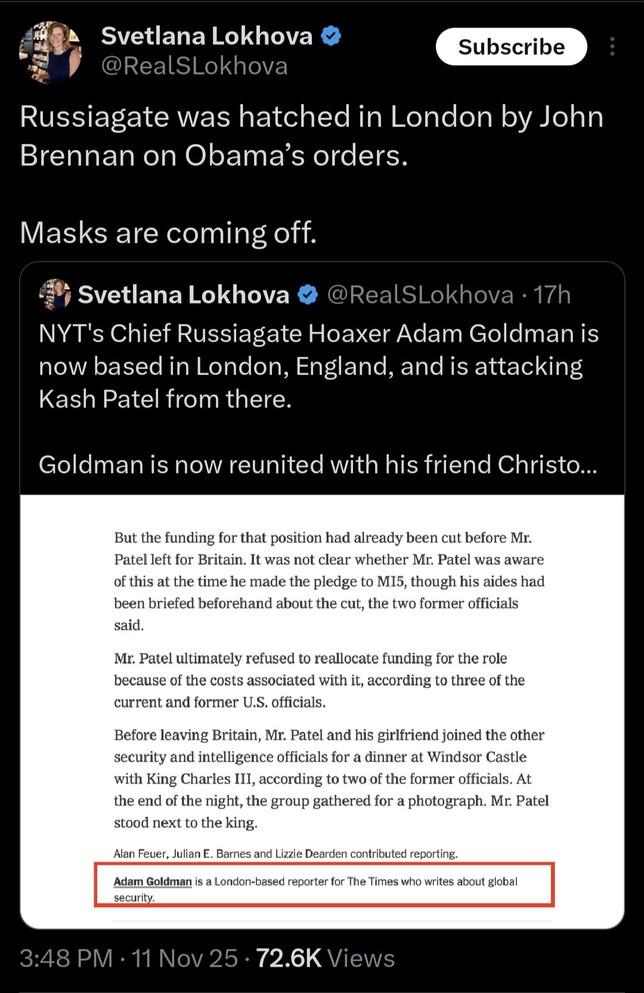This screenshot has height=993, width=644.
Task: Select the quoted post's Svetlana Lokhova name
Action: pos(183,295)
